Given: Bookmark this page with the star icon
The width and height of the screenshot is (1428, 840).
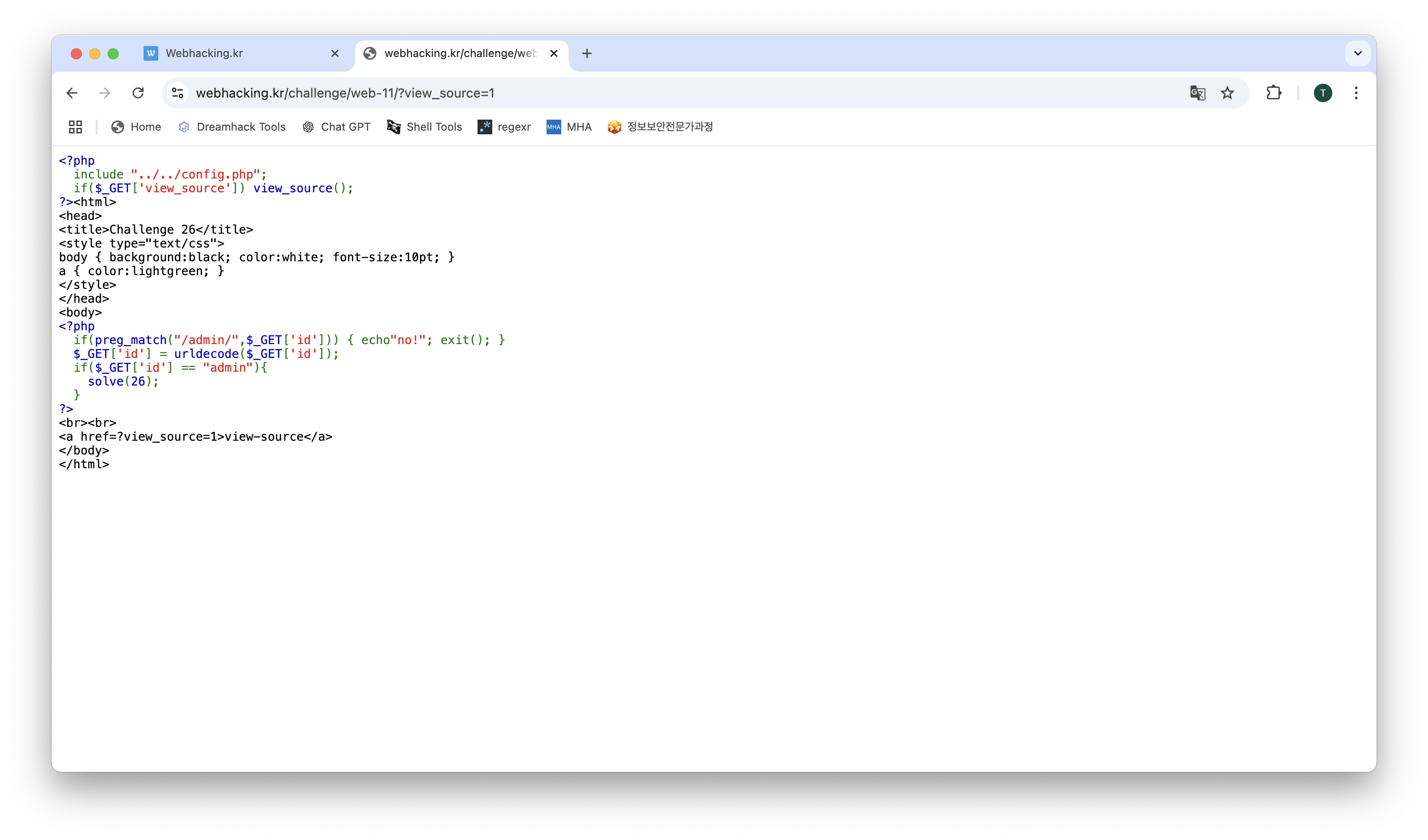Looking at the screenshot, I should tap(1227, 93).
